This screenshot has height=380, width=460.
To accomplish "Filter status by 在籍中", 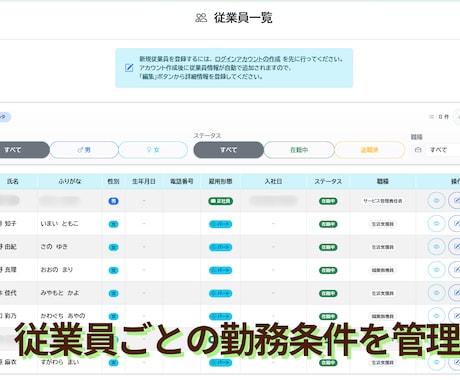I will 299,150.
